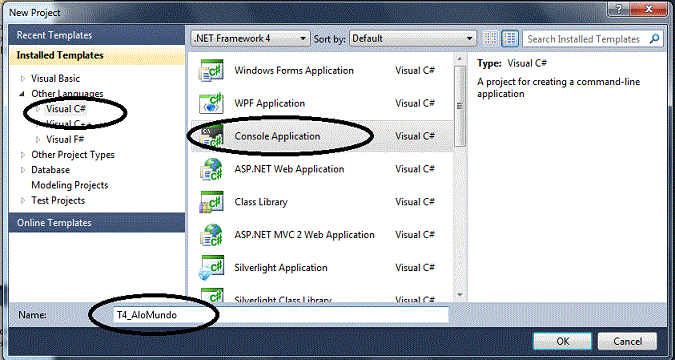Viewport: 675px width, 360px height.
Task: Click the ASP.NET MVC 2 Web Application icon
Action: [211, 235]
